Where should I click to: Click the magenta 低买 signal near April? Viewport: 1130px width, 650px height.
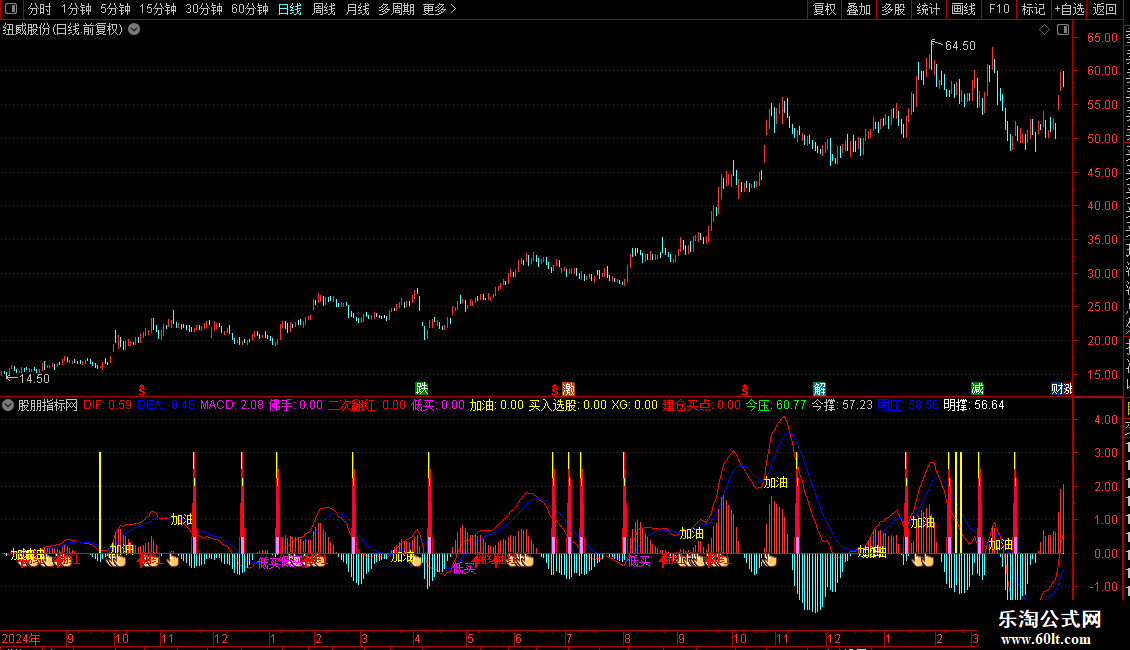tap(463, 569)
